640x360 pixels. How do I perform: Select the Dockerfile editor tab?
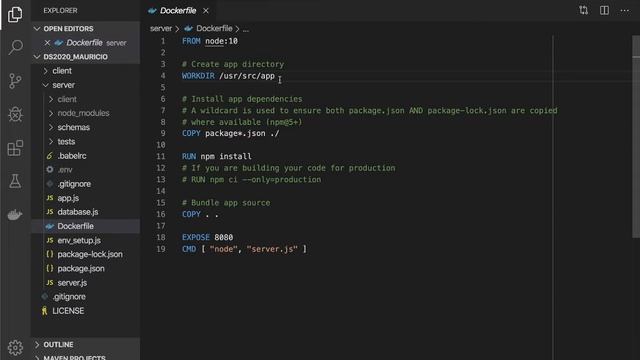[178, 11]
